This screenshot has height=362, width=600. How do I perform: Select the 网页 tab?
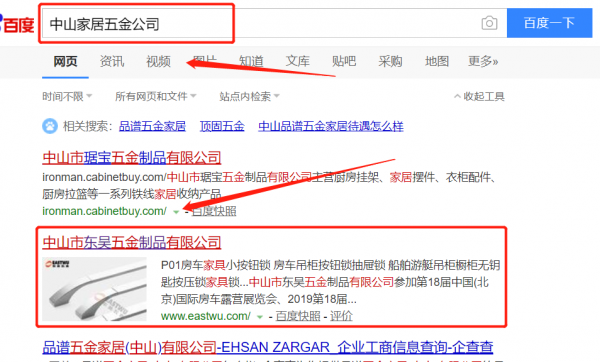[x=65, y=61]
